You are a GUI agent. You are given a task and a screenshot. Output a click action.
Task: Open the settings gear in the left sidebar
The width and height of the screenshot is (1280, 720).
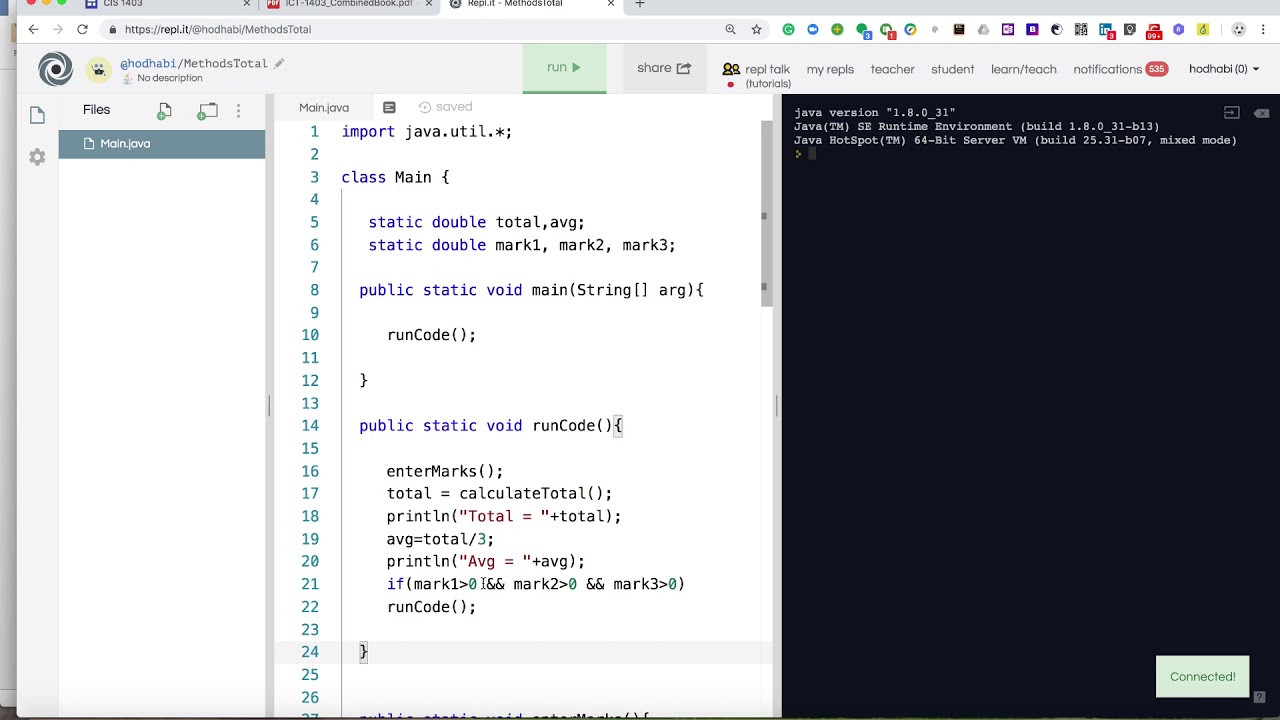(37, 157)
